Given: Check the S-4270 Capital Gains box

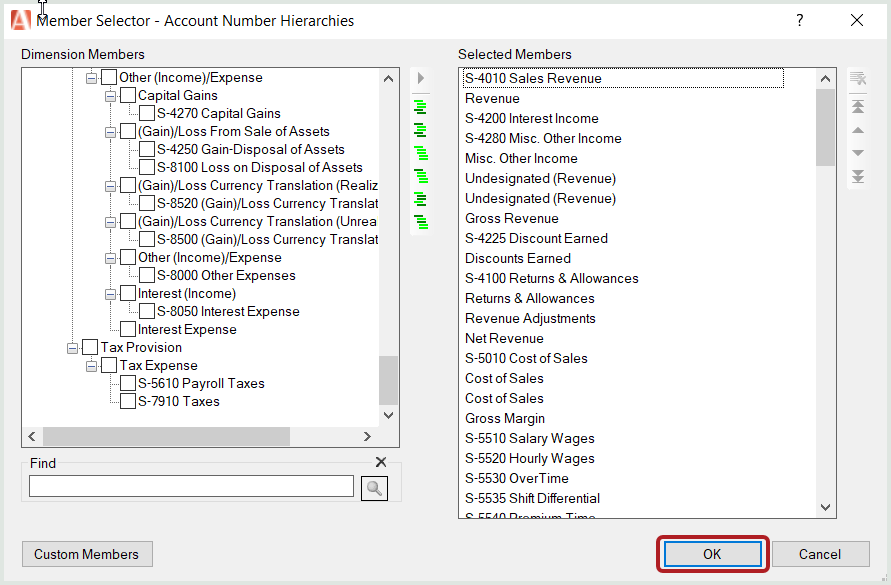Looking at the screenshot, I should (x=147, y=113).
